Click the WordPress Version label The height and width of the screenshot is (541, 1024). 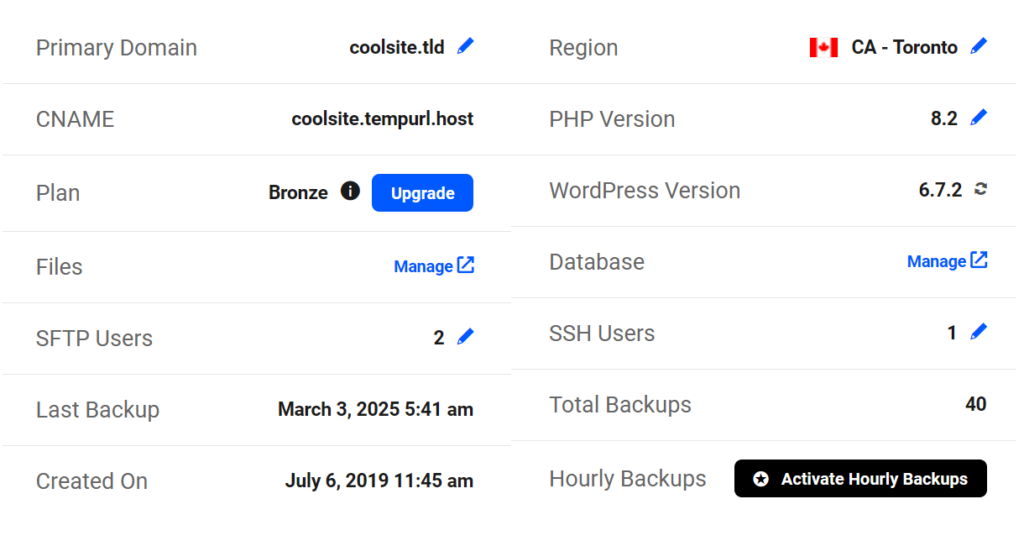click(x=645, y=190)
